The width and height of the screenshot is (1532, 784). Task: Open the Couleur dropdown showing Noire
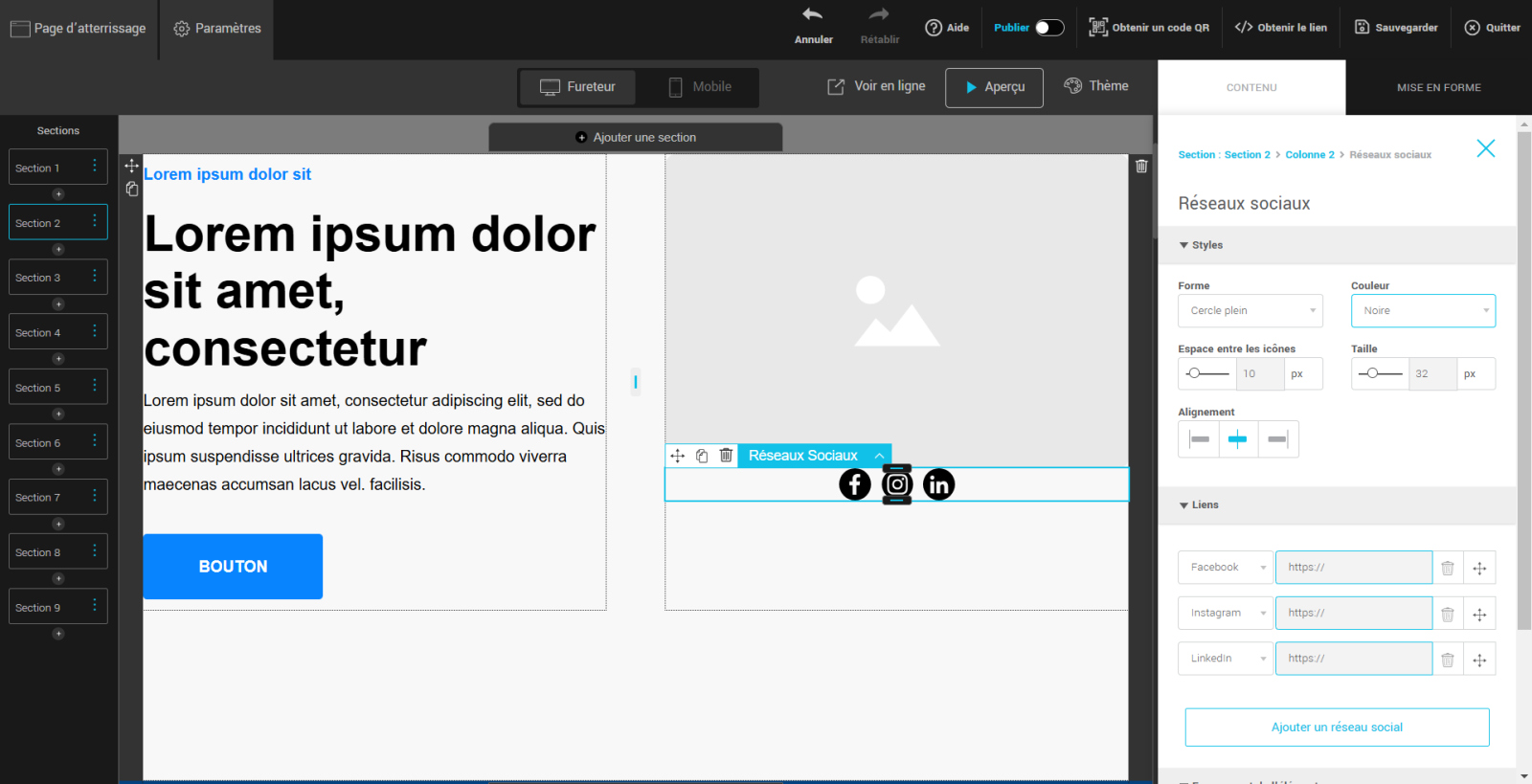click(x=1423, y=311)
